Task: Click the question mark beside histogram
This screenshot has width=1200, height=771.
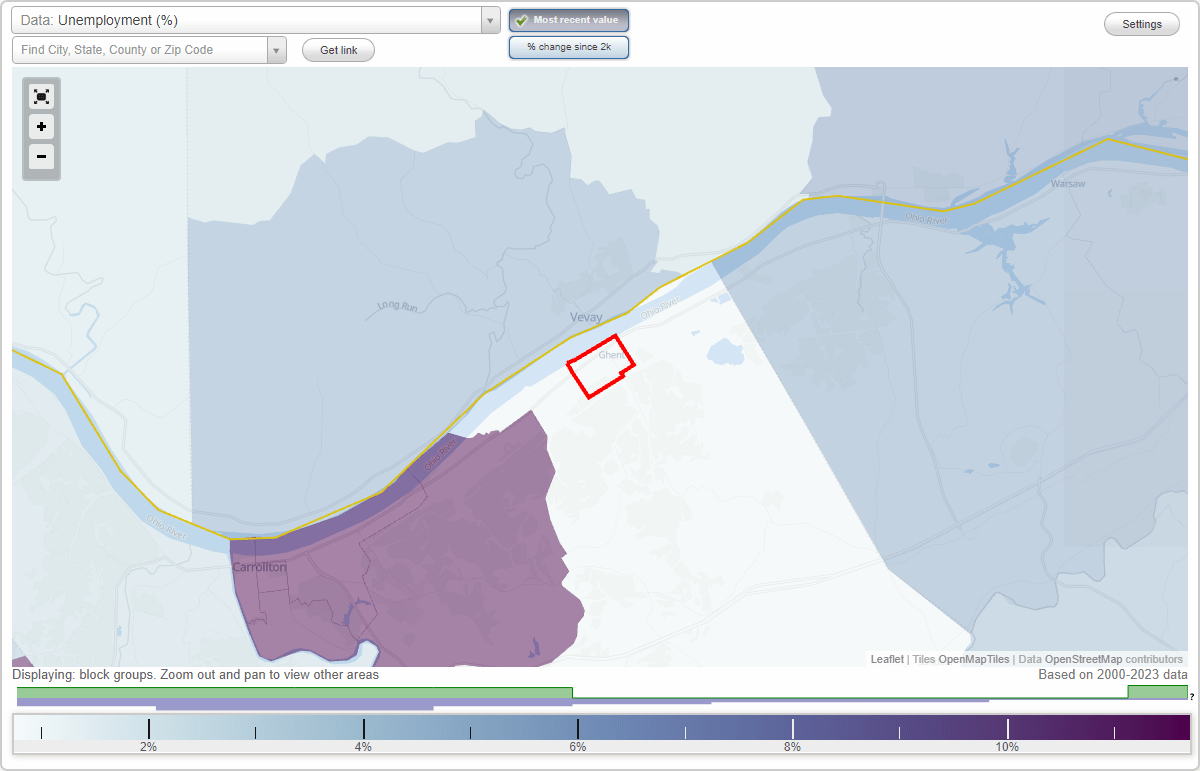Action: click(1192, 696)
